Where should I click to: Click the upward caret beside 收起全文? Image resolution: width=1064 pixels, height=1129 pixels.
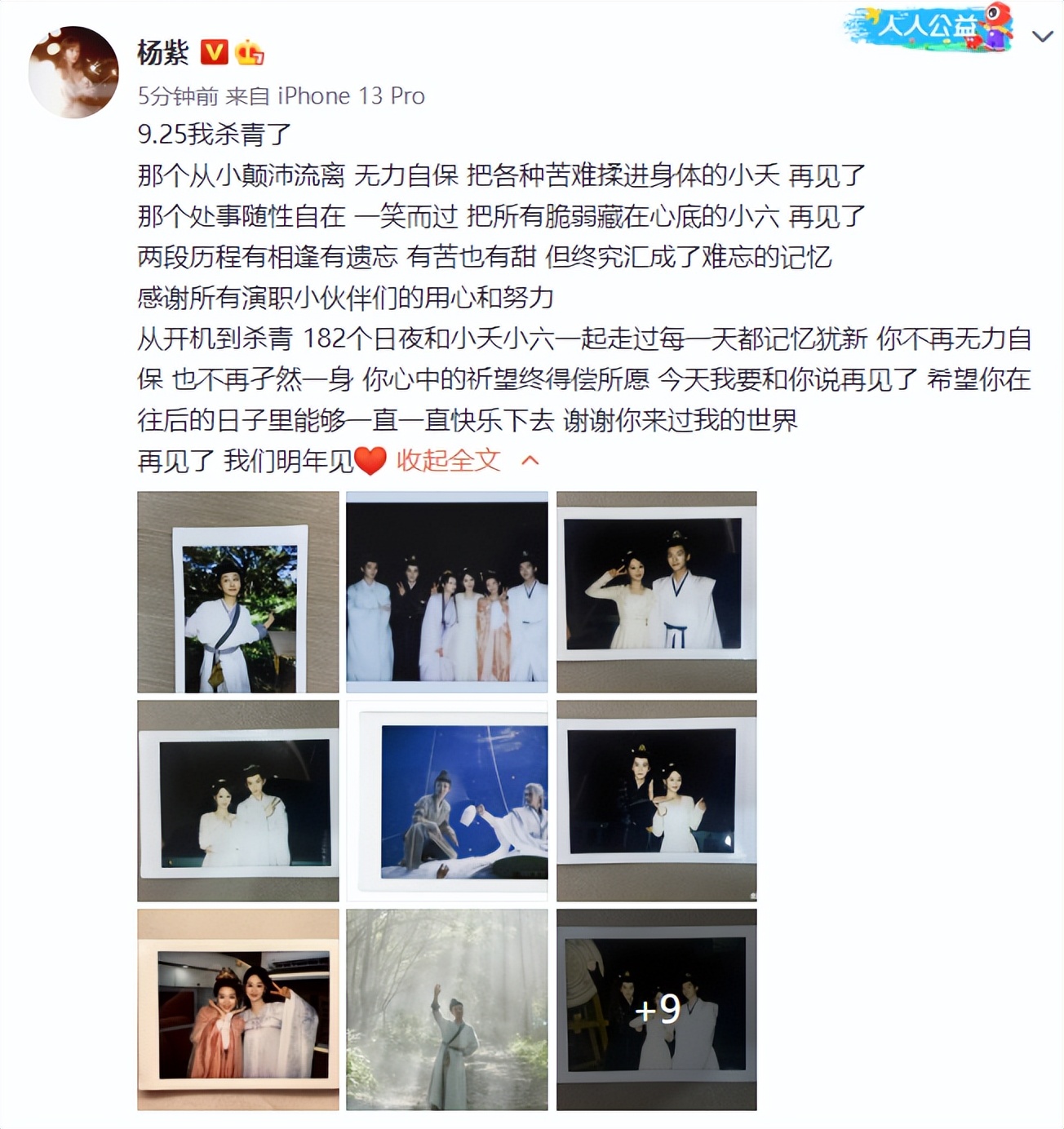point(530,461)
